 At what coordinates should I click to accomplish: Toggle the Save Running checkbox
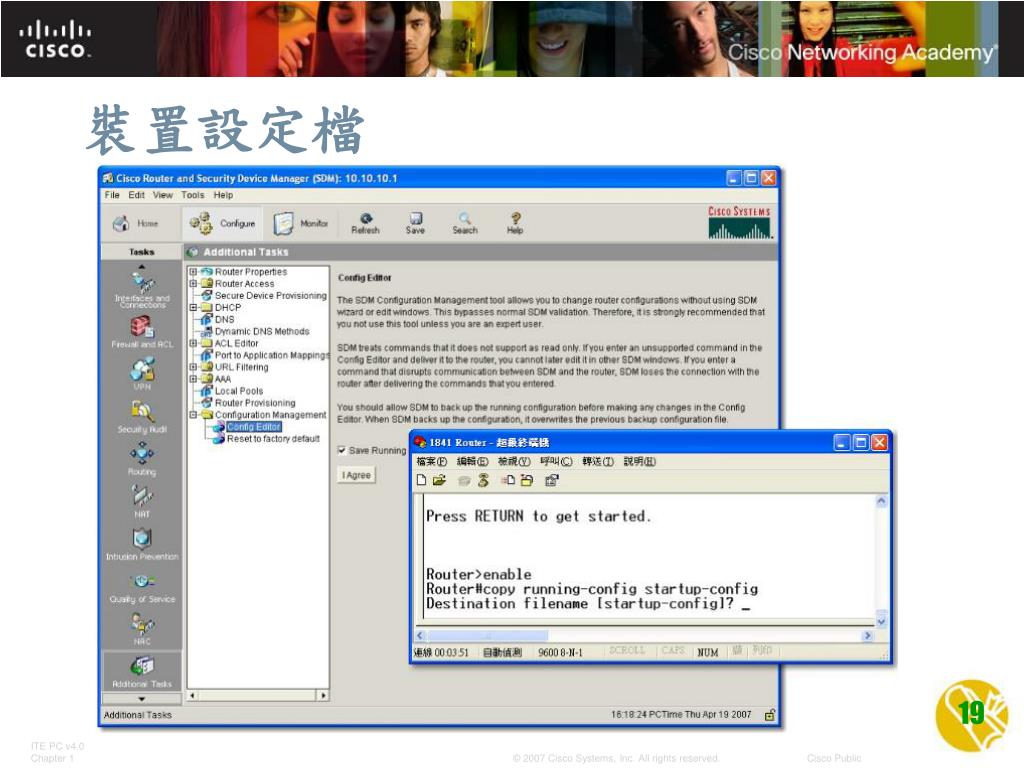342,450
